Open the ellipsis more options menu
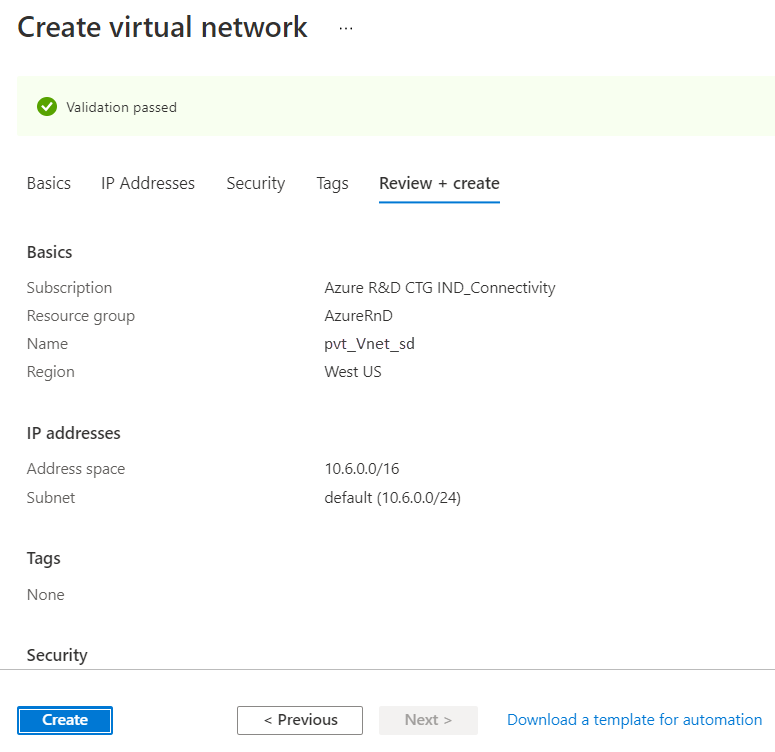Image resolution: width=775 pixels, height=752 pixels. pyautogui.click(x=346, y=29)
